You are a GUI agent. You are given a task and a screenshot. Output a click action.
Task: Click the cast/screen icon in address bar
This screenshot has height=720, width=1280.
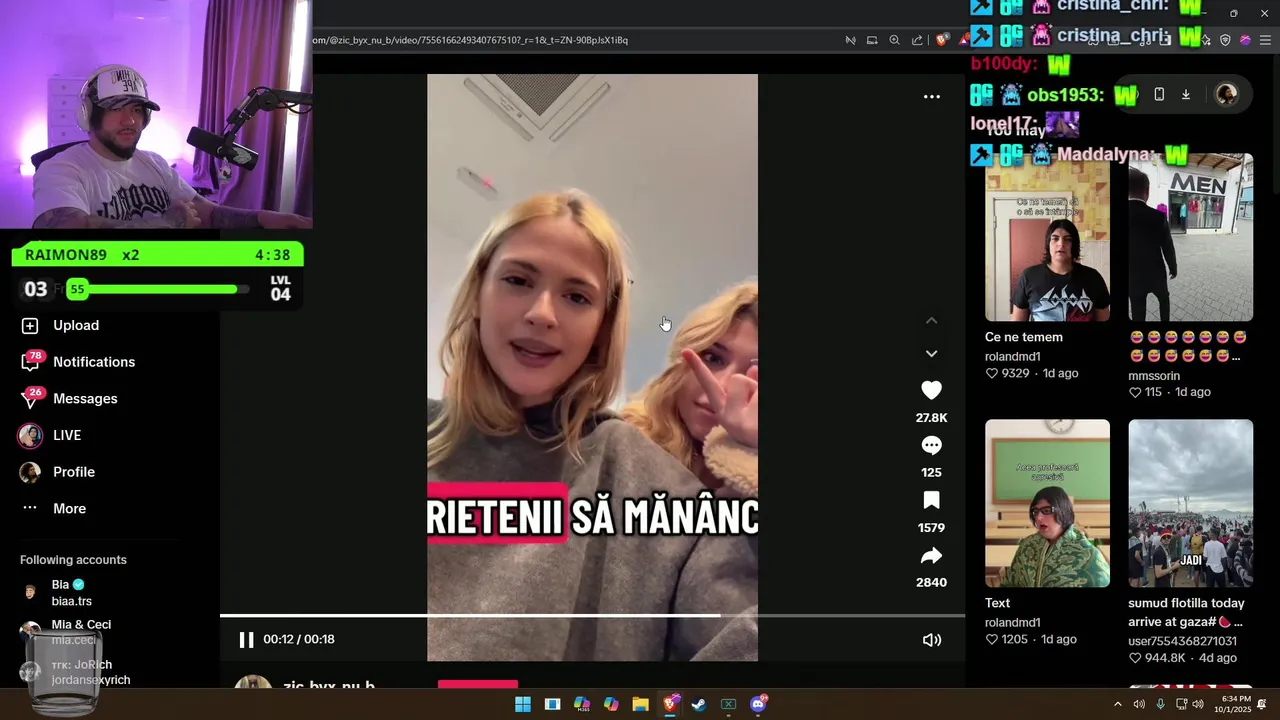[x=872, y=40]
